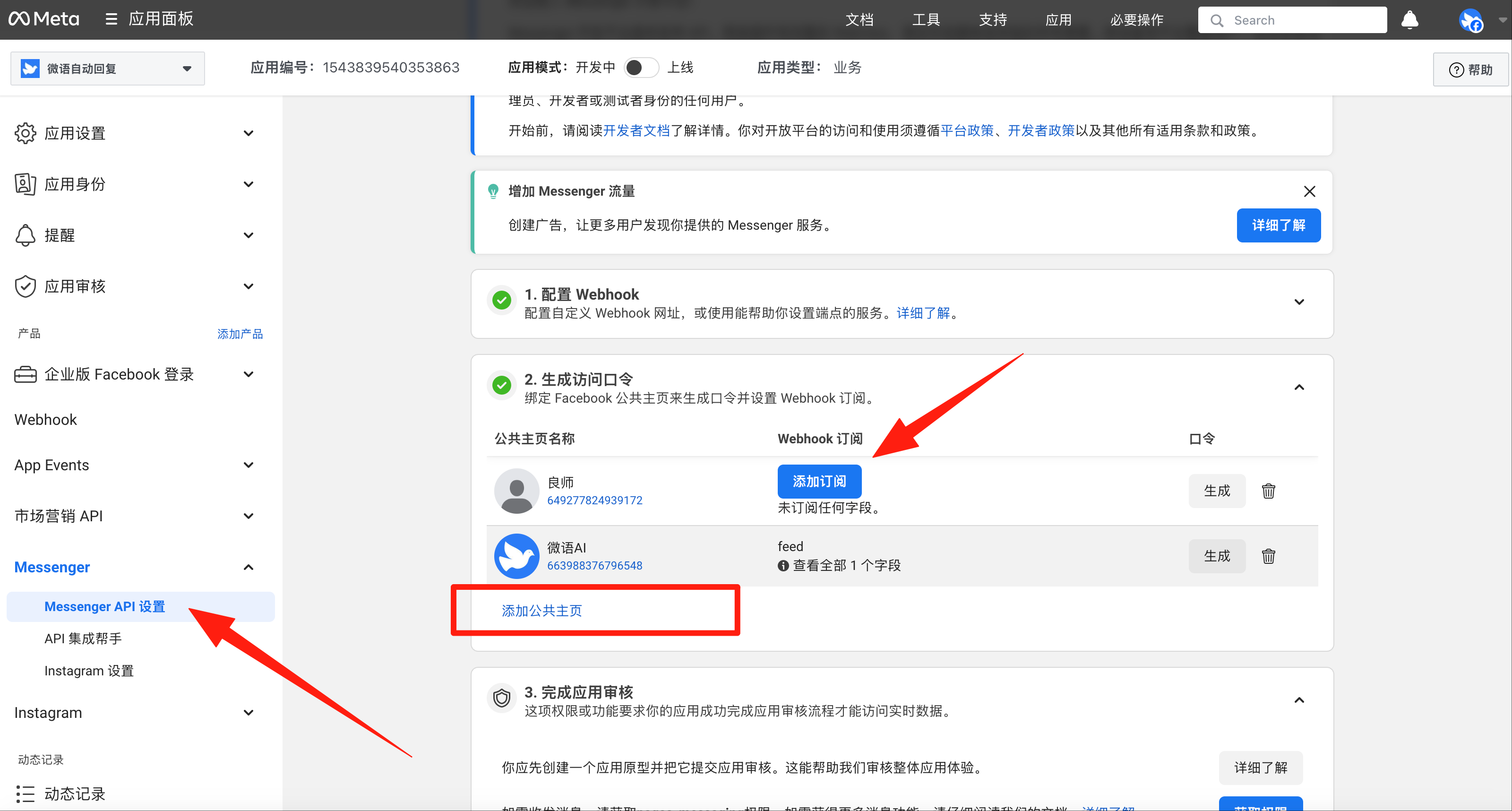Open the notifications bell
This screenshot has height=811, width=1512.
click(x=1410, y=19)
